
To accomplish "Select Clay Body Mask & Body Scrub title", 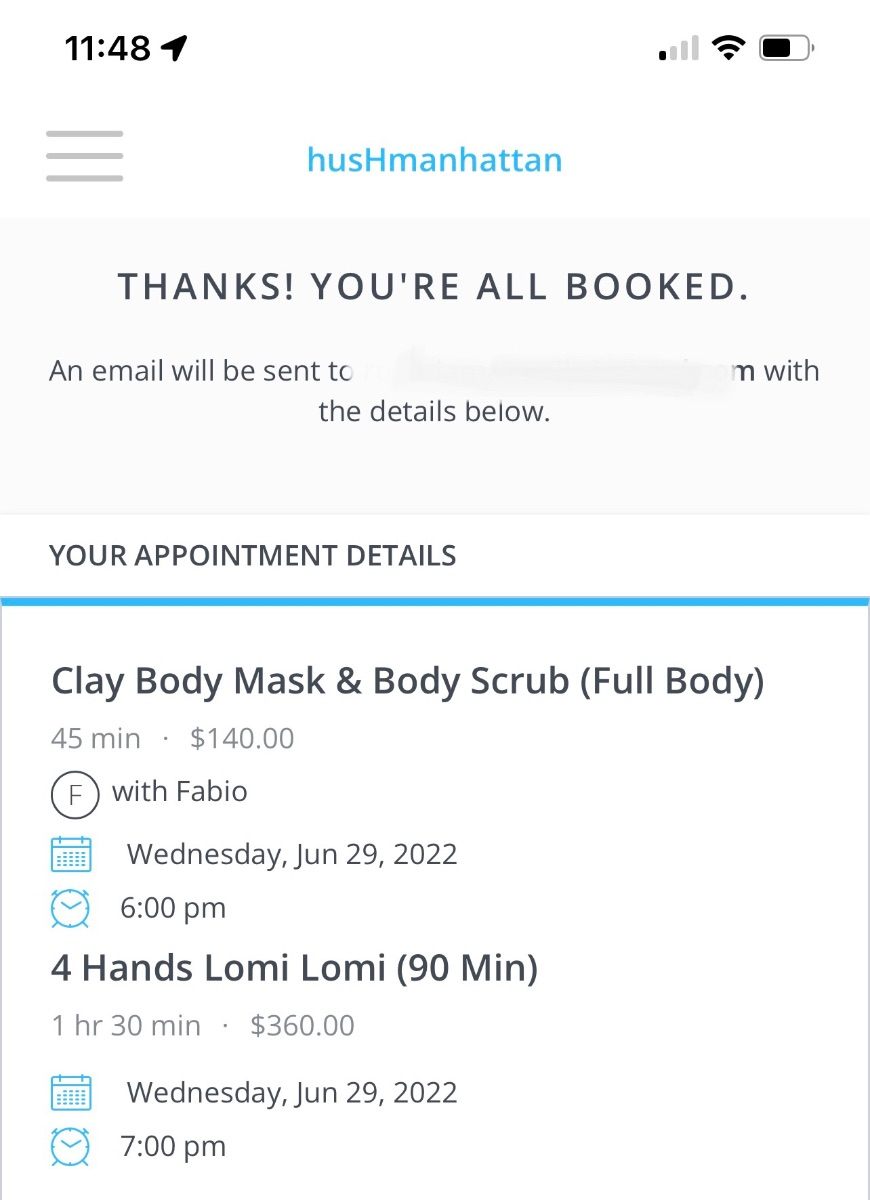I will pos(408,682).
